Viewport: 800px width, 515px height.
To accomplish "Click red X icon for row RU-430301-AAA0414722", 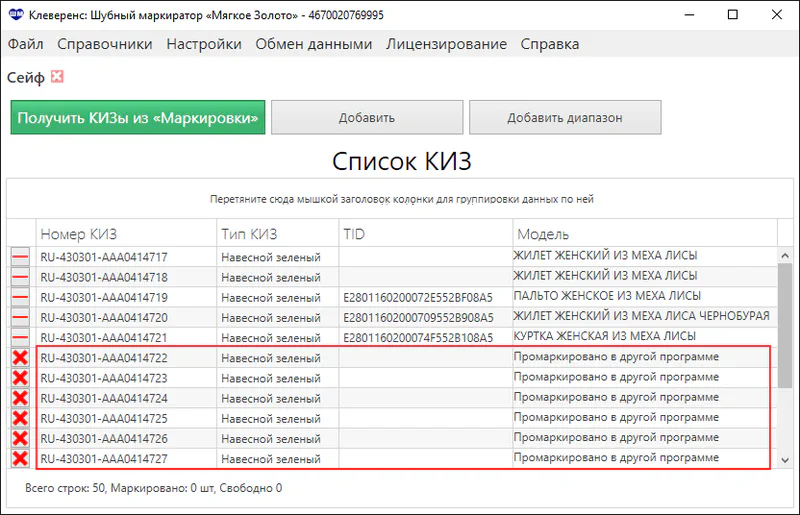I will click(20, 358).
